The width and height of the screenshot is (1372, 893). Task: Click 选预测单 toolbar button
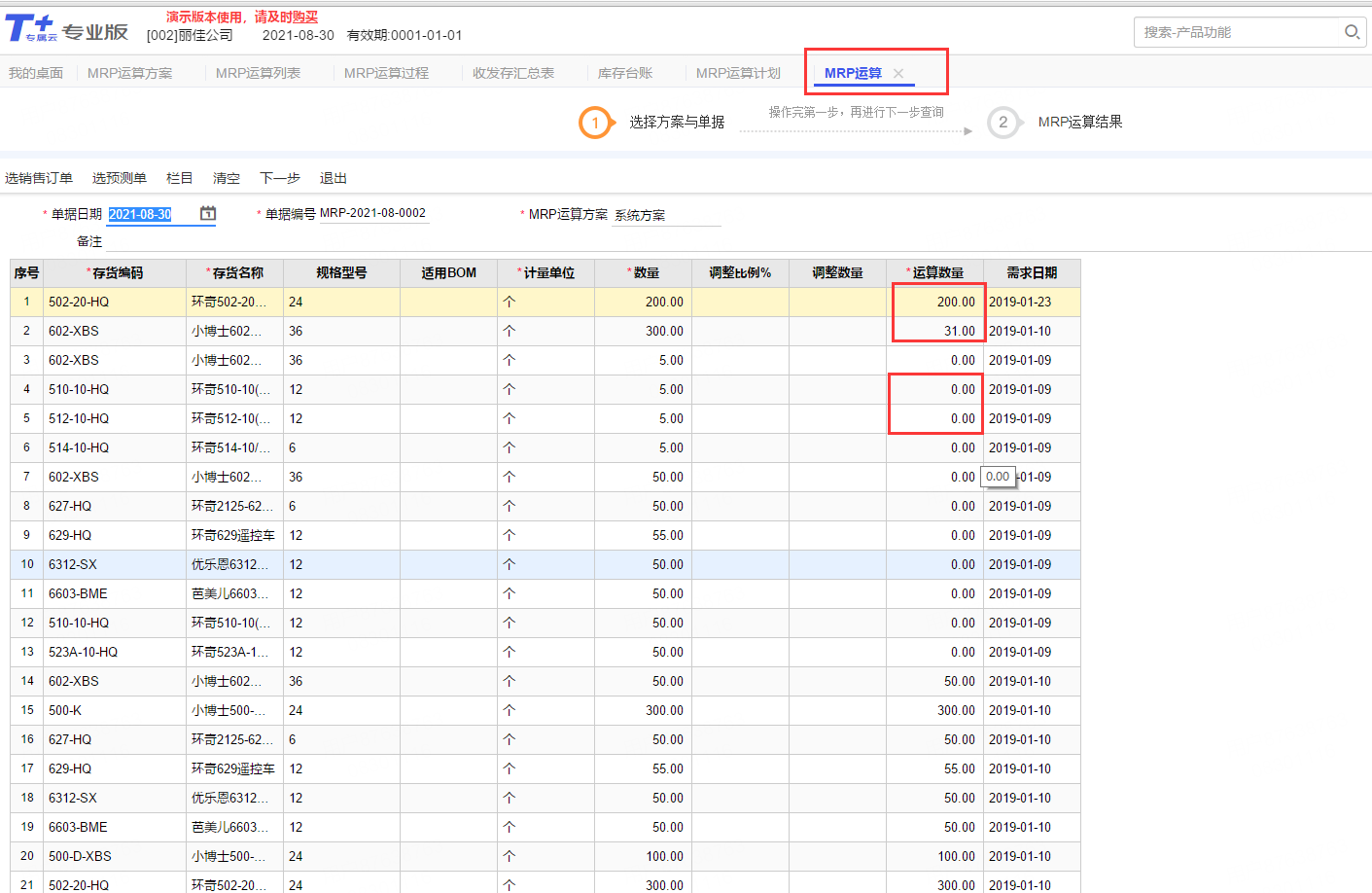120,178
